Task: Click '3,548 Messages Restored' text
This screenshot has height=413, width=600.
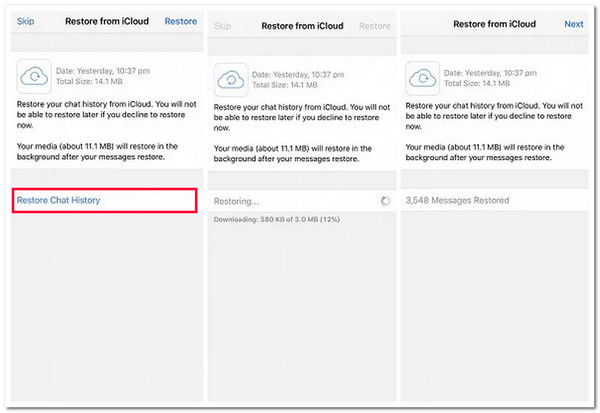Action: coord(457,200)
